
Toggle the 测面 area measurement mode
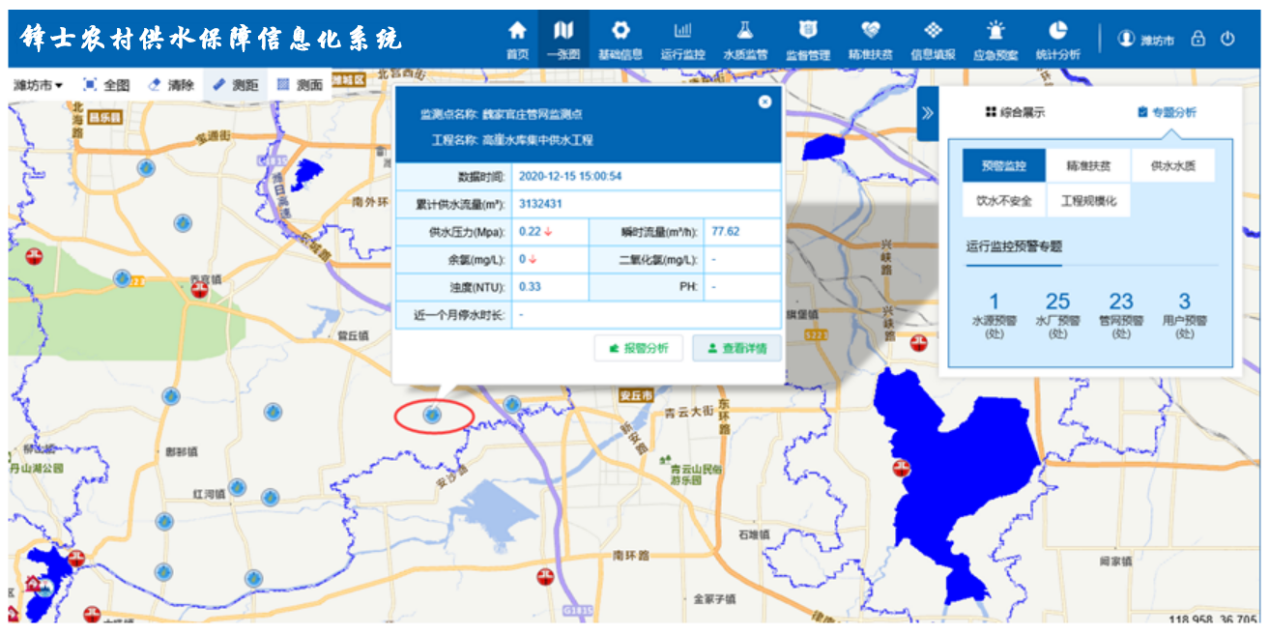[x=303, y=84]
